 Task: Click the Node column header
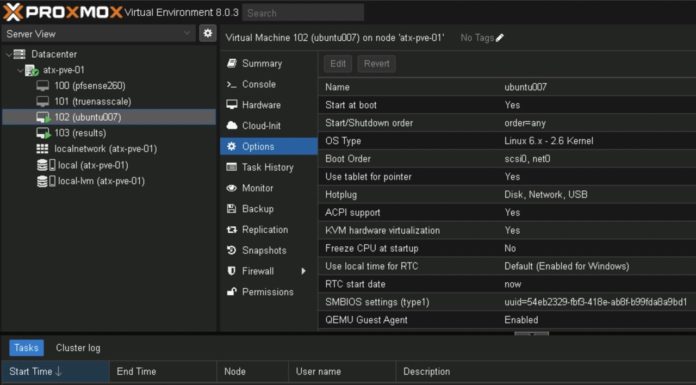253,372
